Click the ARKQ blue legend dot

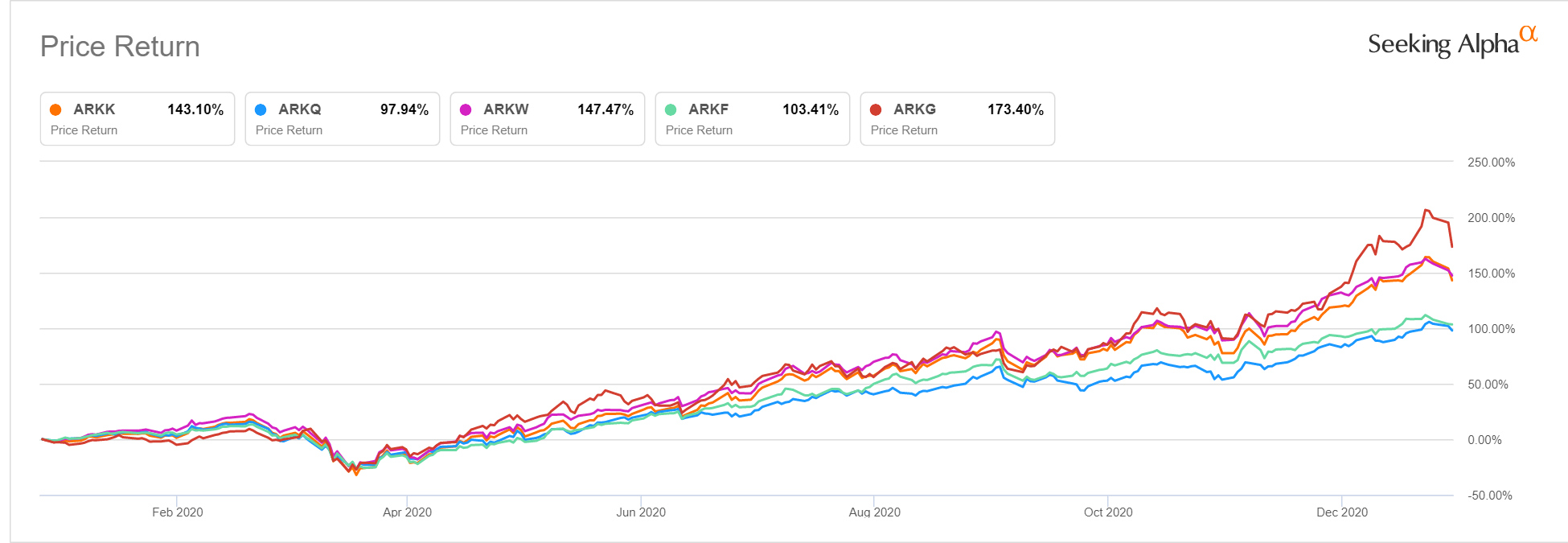point(261,109)
